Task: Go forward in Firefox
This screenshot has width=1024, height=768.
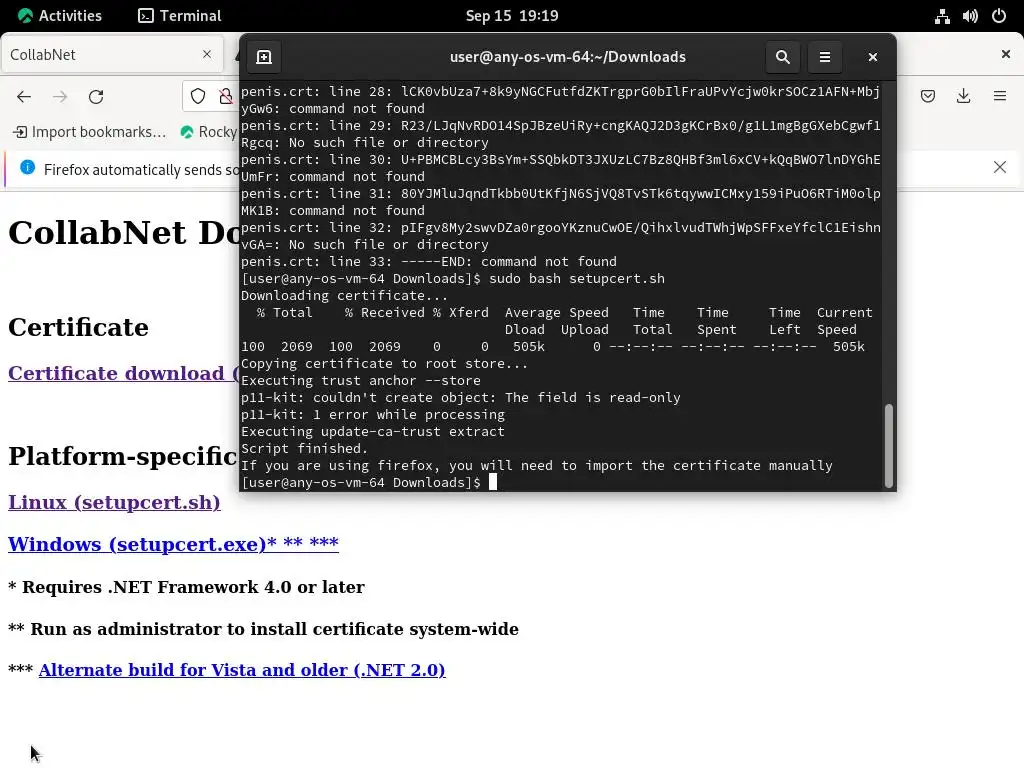Action: pyautogui.click(x=60, y=97)
